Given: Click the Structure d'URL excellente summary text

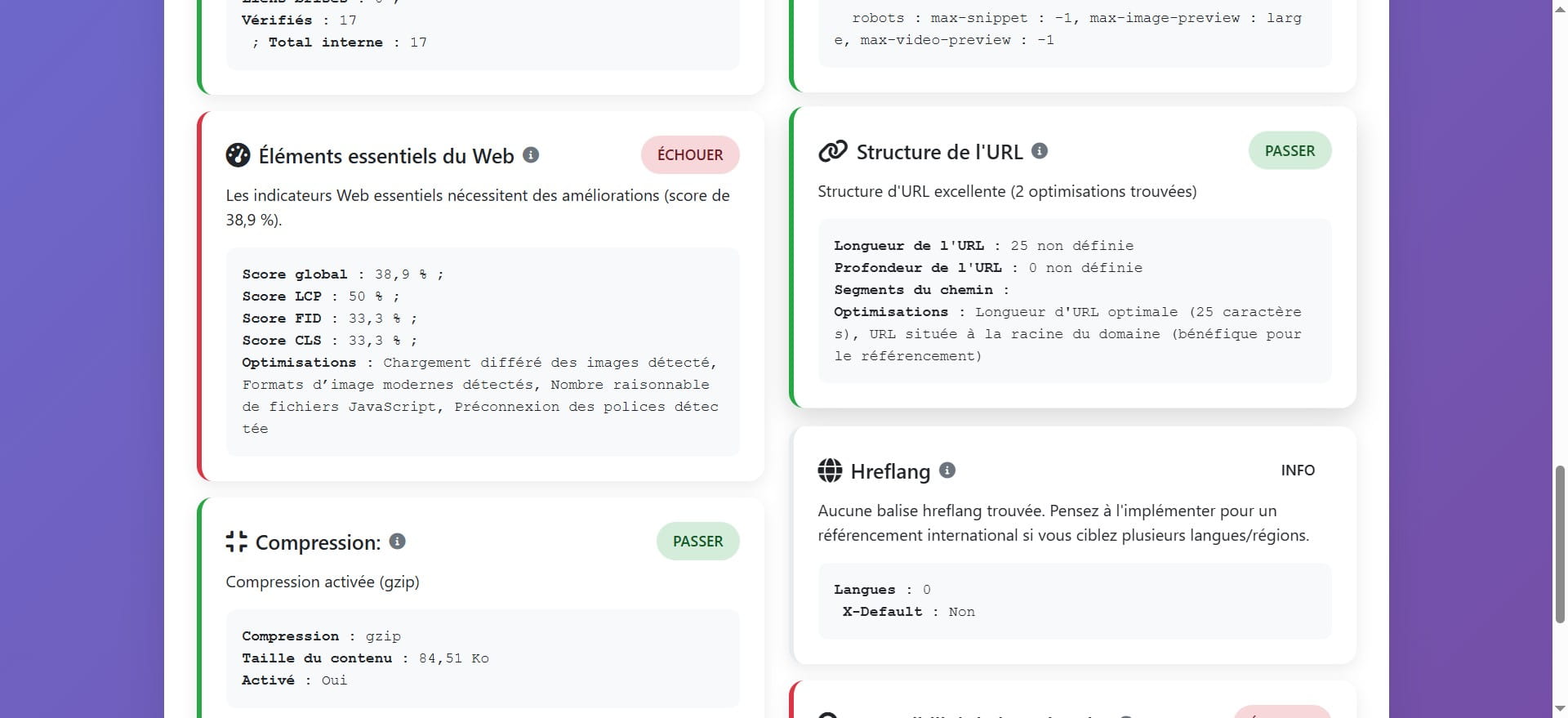Looking at the screenshot, I should click(x=1007, y=191).
